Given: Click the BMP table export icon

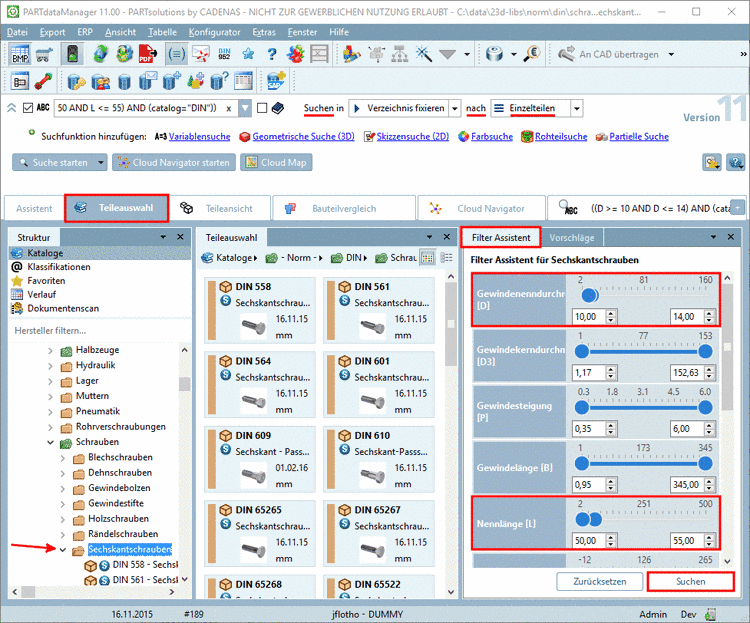Looking at the screenshot, I should point(20,54).
